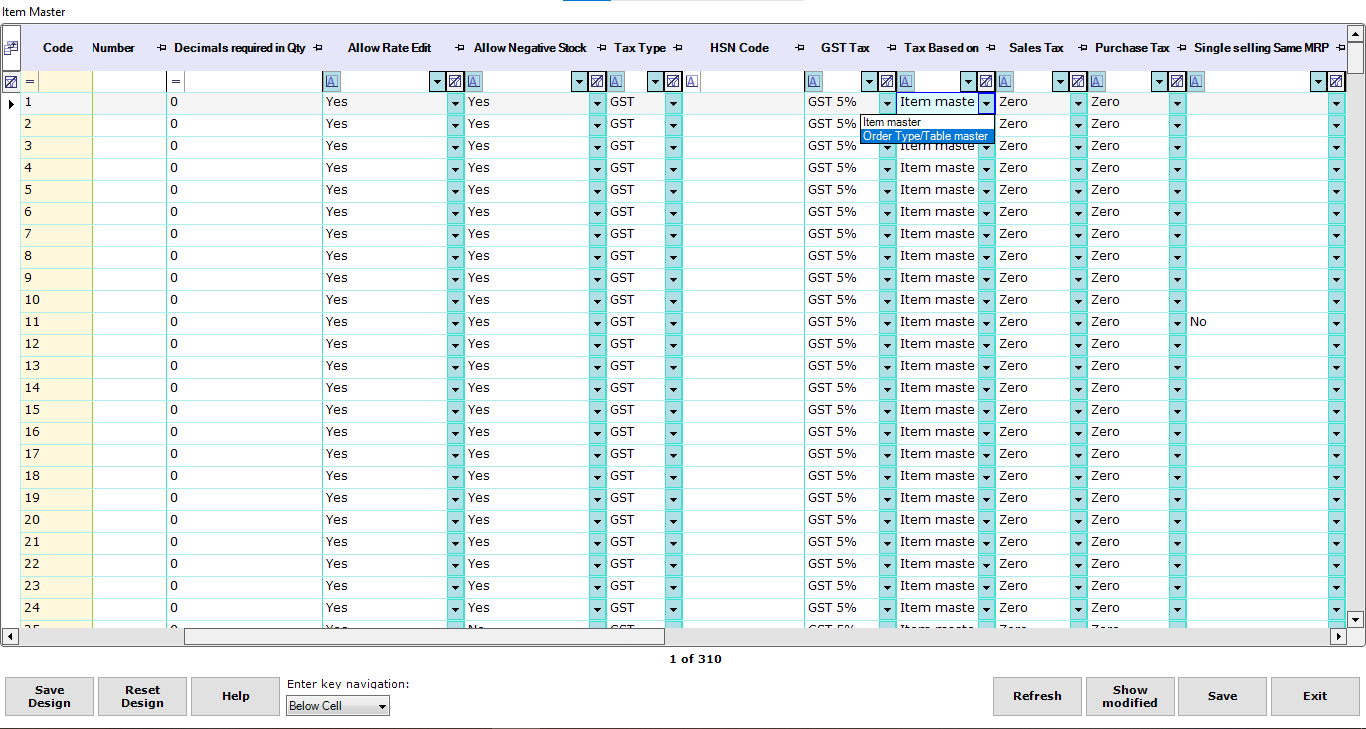Open Allow Rate Edit dropdown in row 1
1366x729 pixels.
click(x=455, y=102)
